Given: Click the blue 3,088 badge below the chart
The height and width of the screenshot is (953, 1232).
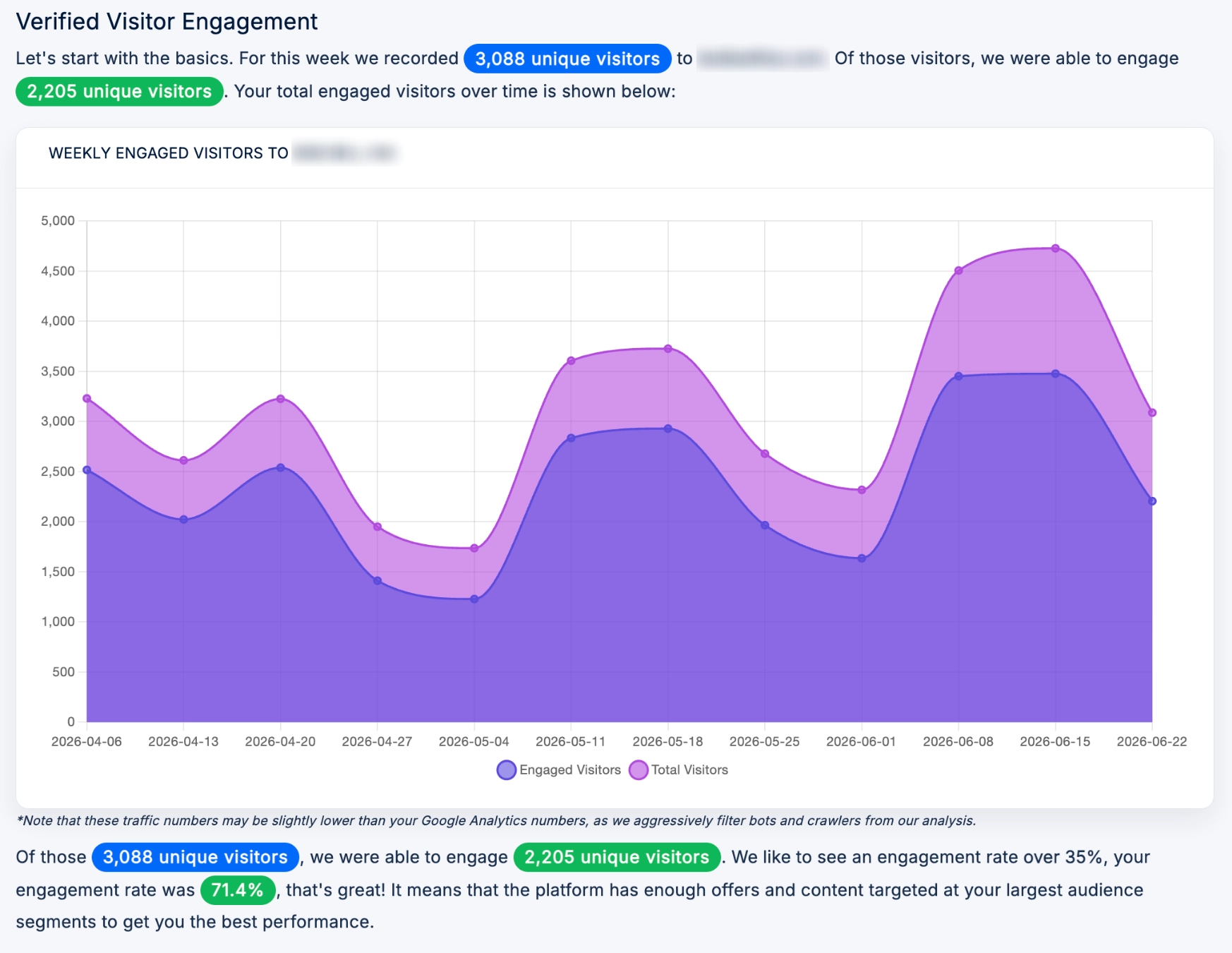Looking at the screenshot, I should (x=195, y=857).
